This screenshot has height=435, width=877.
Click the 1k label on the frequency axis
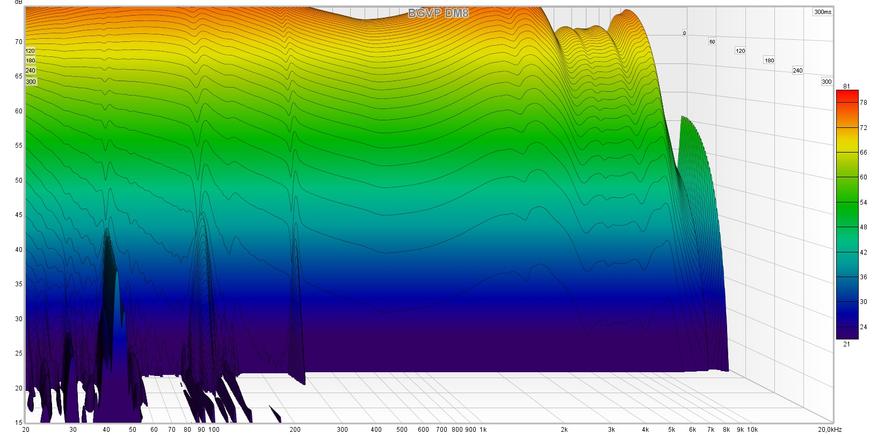coord(483,430)
